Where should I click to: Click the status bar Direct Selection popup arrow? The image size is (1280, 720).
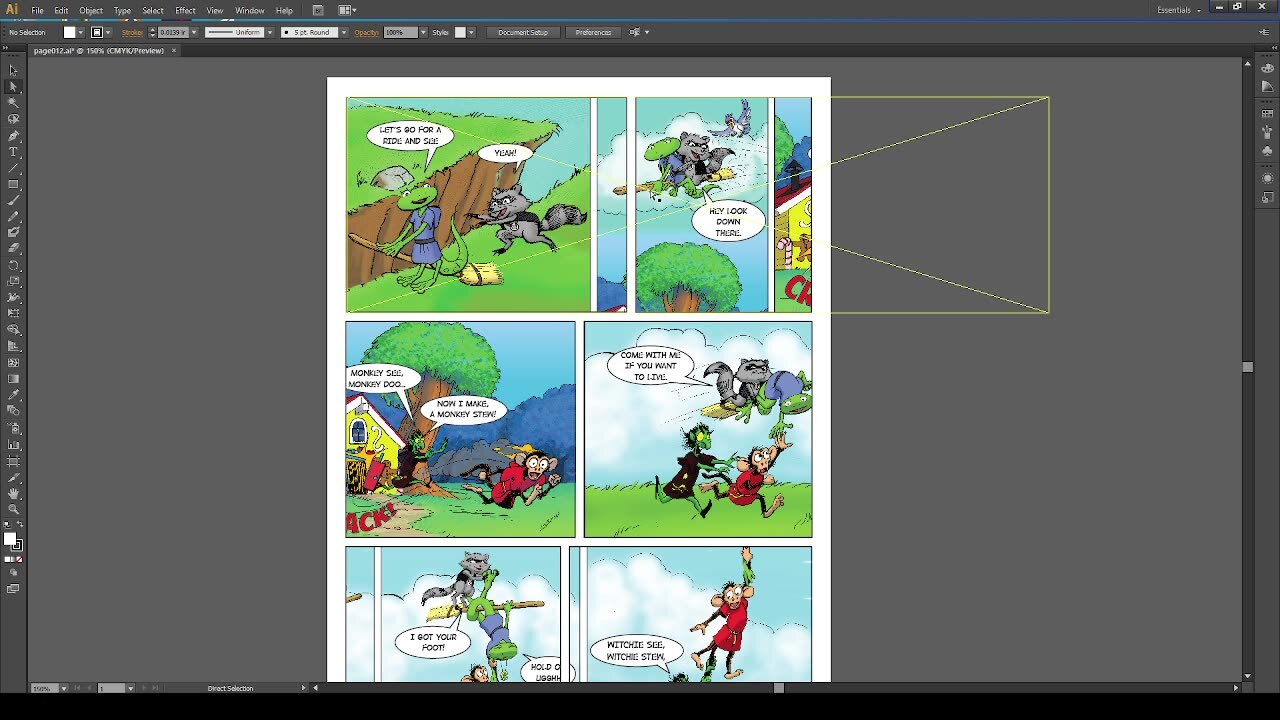(x=304, y=688)
